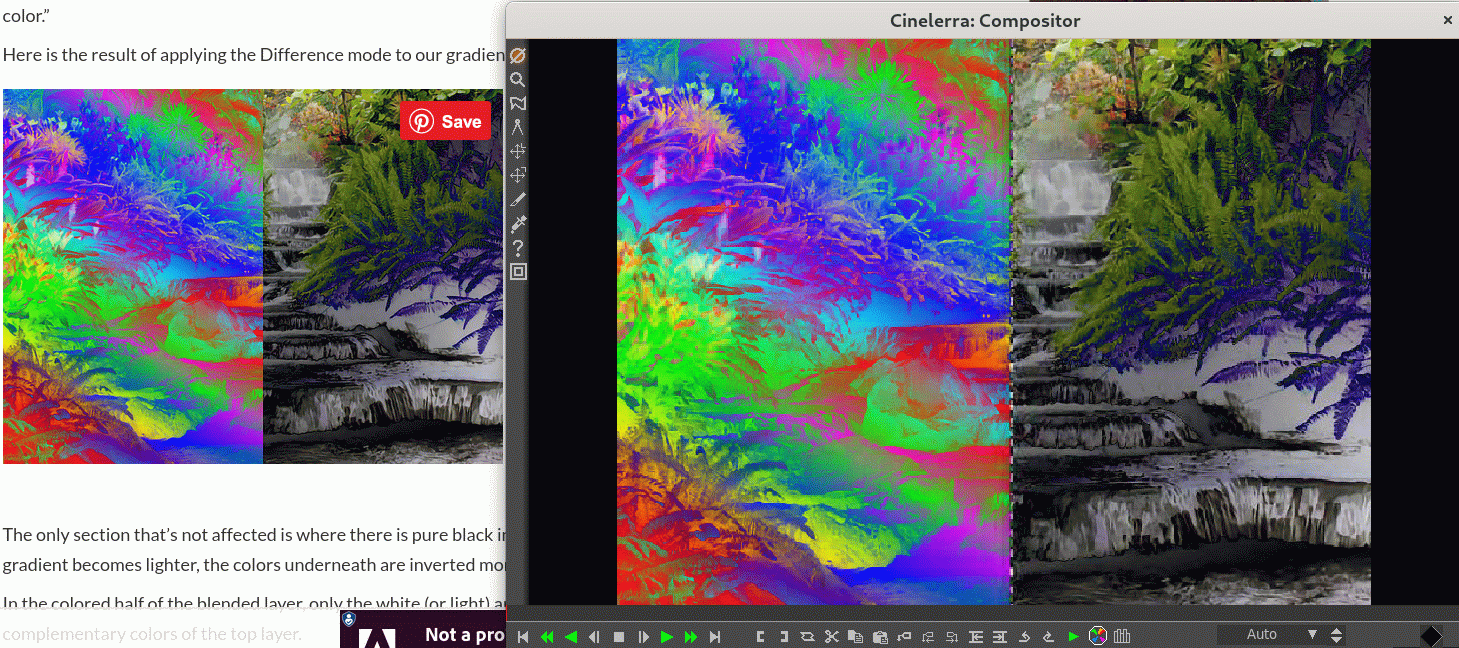Toggle the protect video from changes icon
Screen dimensions: 1459x648
[x=517, y=56]
